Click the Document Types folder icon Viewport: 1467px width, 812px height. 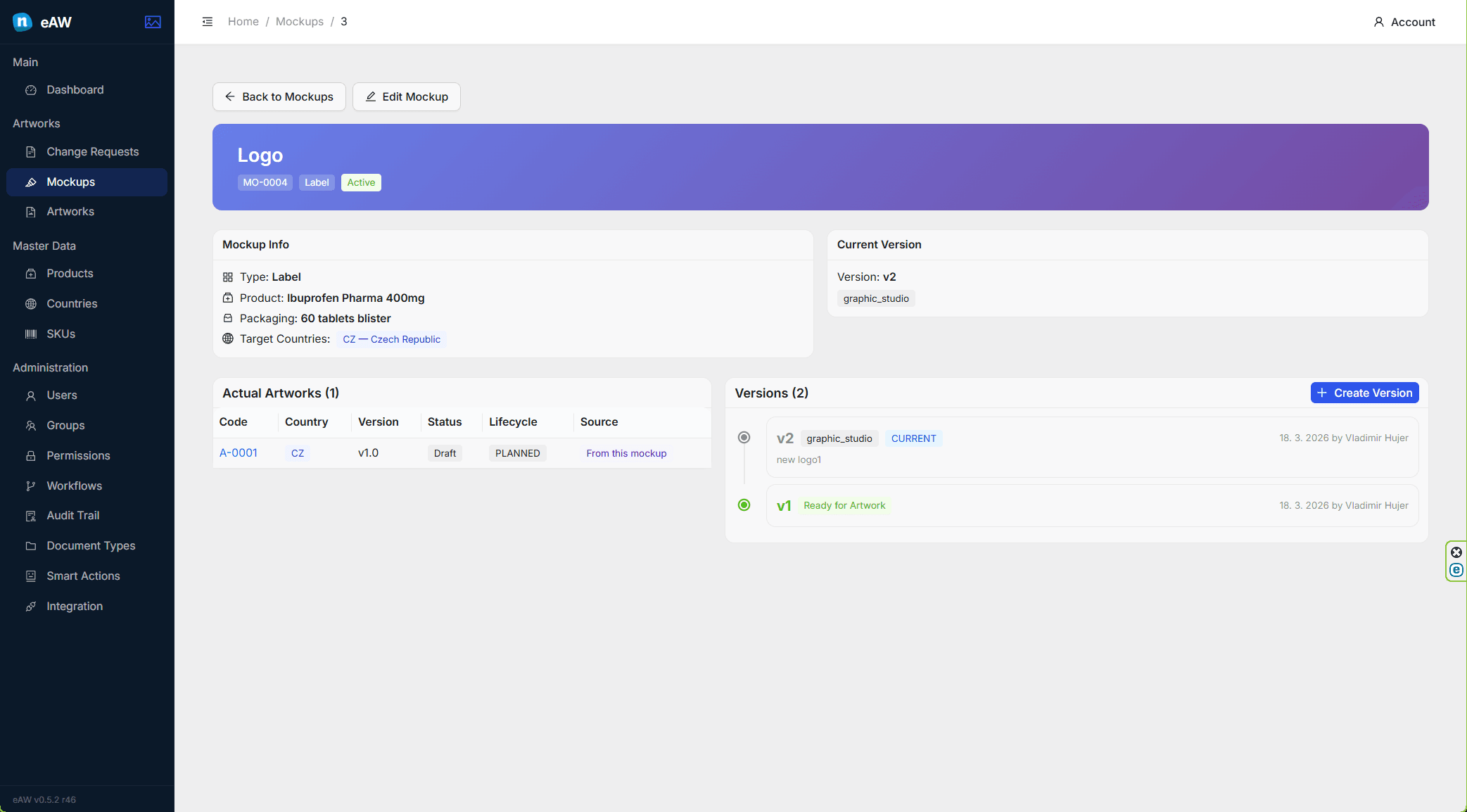[31, 546]
